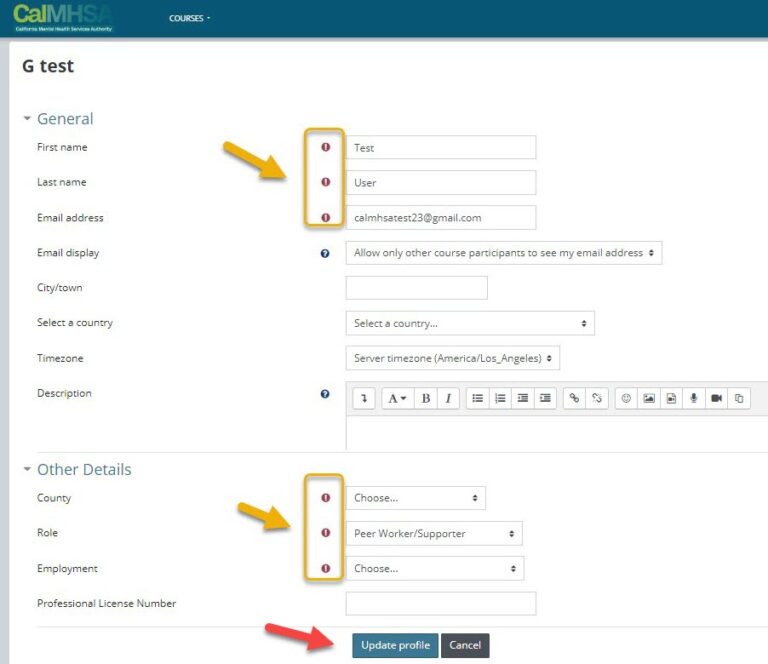768x664 pixels.
Task: Insert an image in Description
Action: [x=648, y=398]
